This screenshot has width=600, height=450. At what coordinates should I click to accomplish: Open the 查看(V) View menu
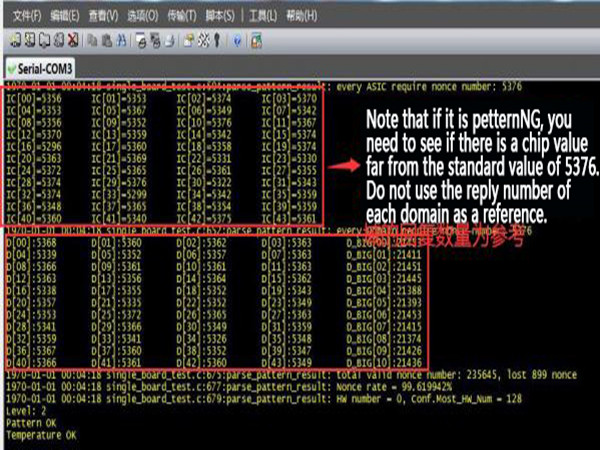point(103,16)
